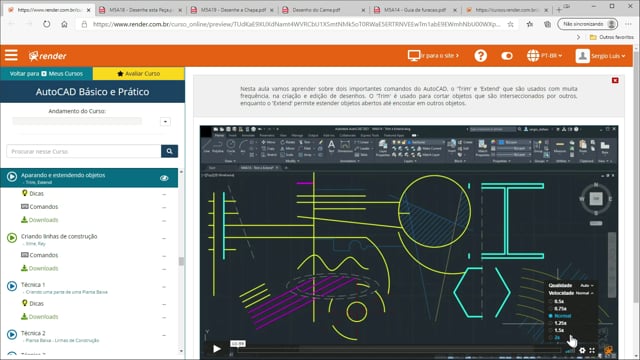Image resolution: width=640 pixels, height=360 pixels.
Task: Click play icon beside Técnica 1
Action: 12,286
